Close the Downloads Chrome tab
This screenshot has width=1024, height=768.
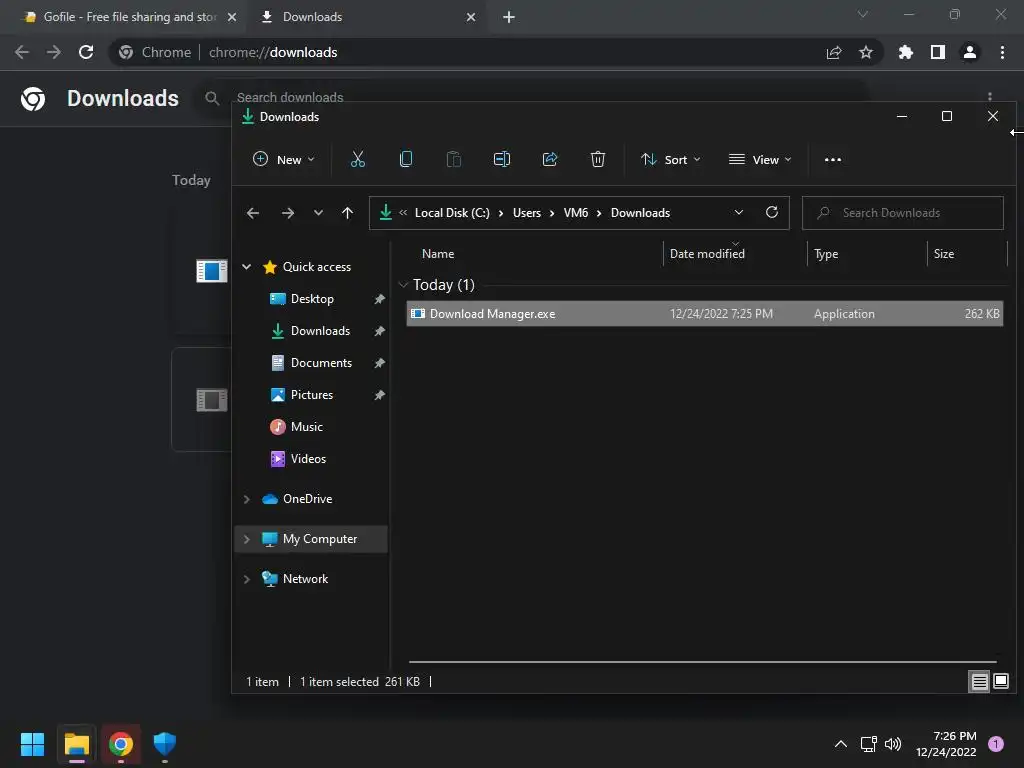[x=471, y=17]
